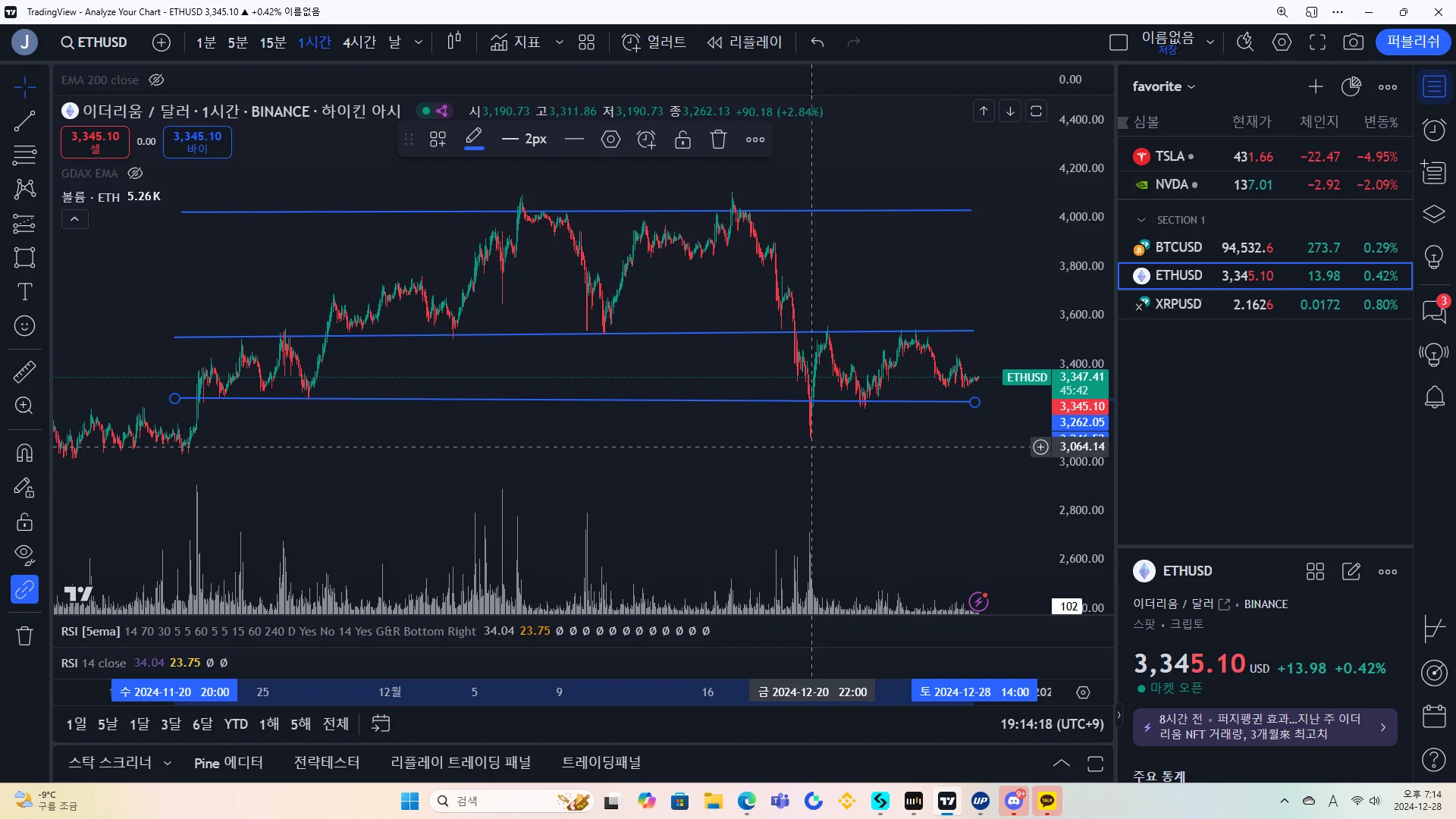Click the 퍼블리쉬 button
The image size is (1456, 819).
1412,42
